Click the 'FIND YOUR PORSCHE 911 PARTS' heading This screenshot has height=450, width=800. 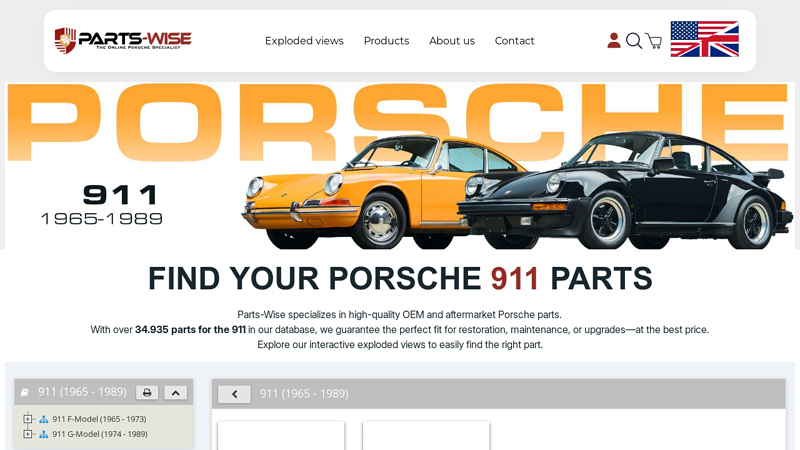pyautogui.click(x=400, y=279)
